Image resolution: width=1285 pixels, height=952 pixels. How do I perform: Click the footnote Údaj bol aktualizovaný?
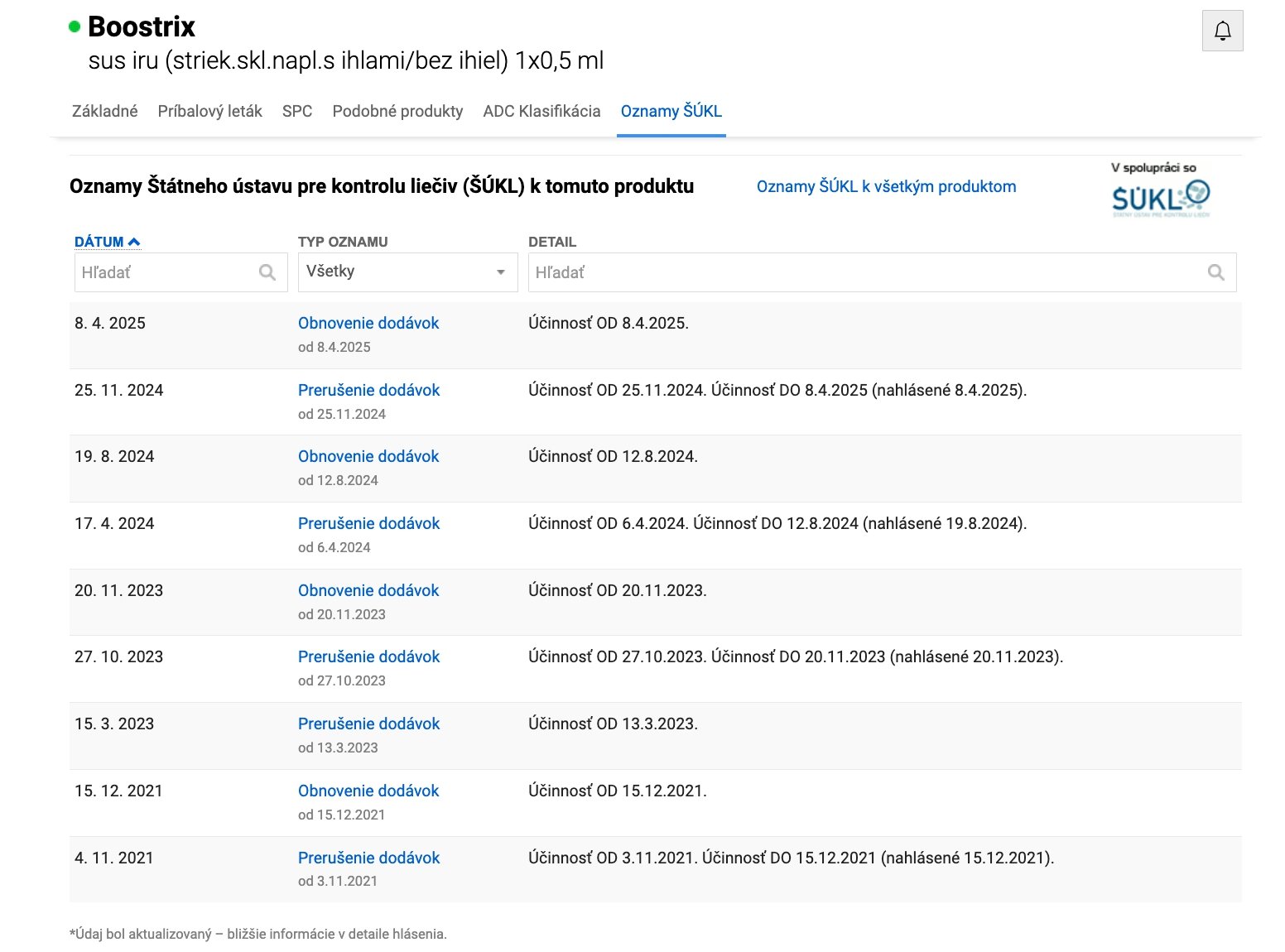(258, 934)
